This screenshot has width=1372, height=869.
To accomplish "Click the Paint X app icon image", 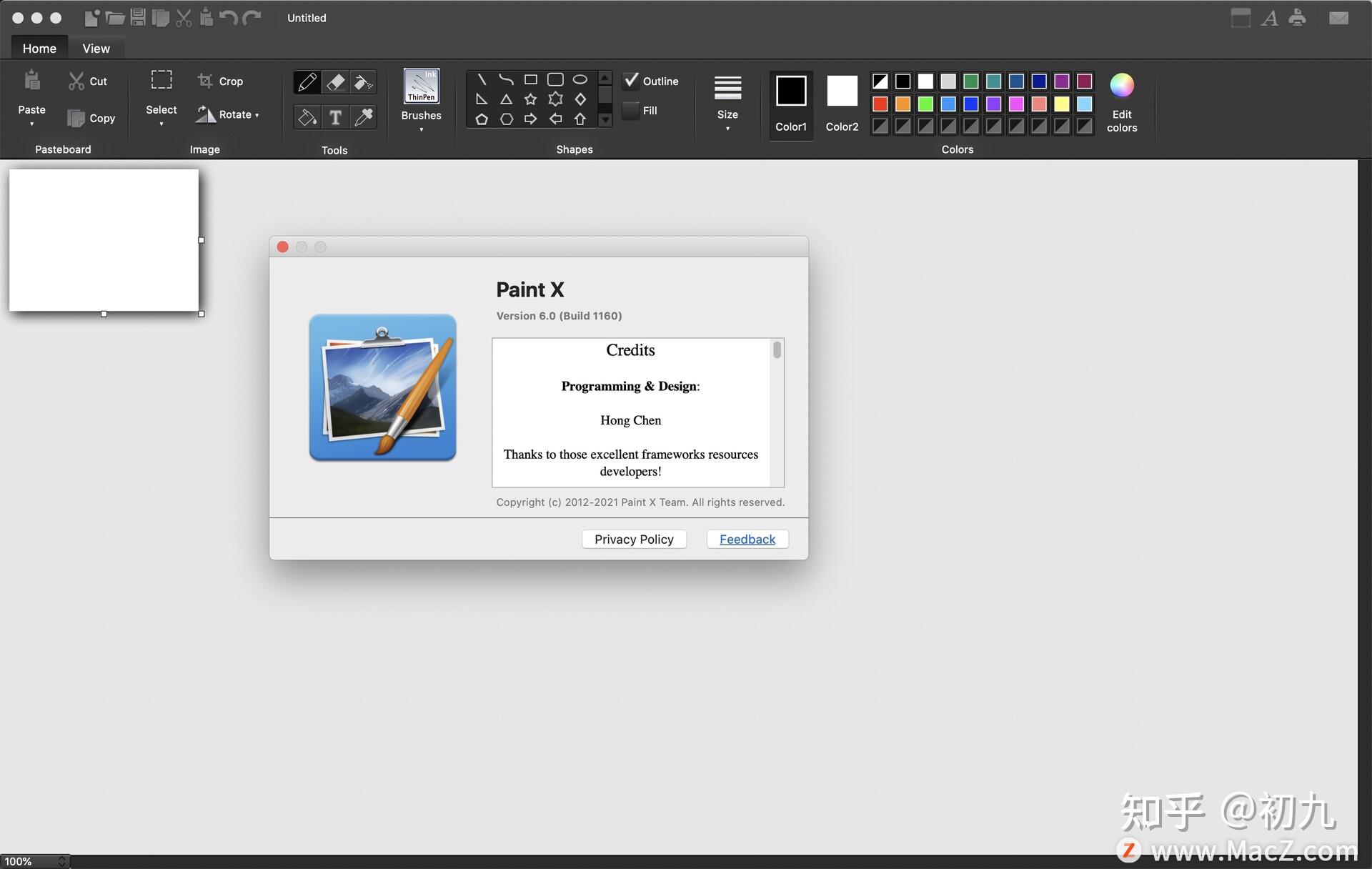I will click(x=382, y=387).
